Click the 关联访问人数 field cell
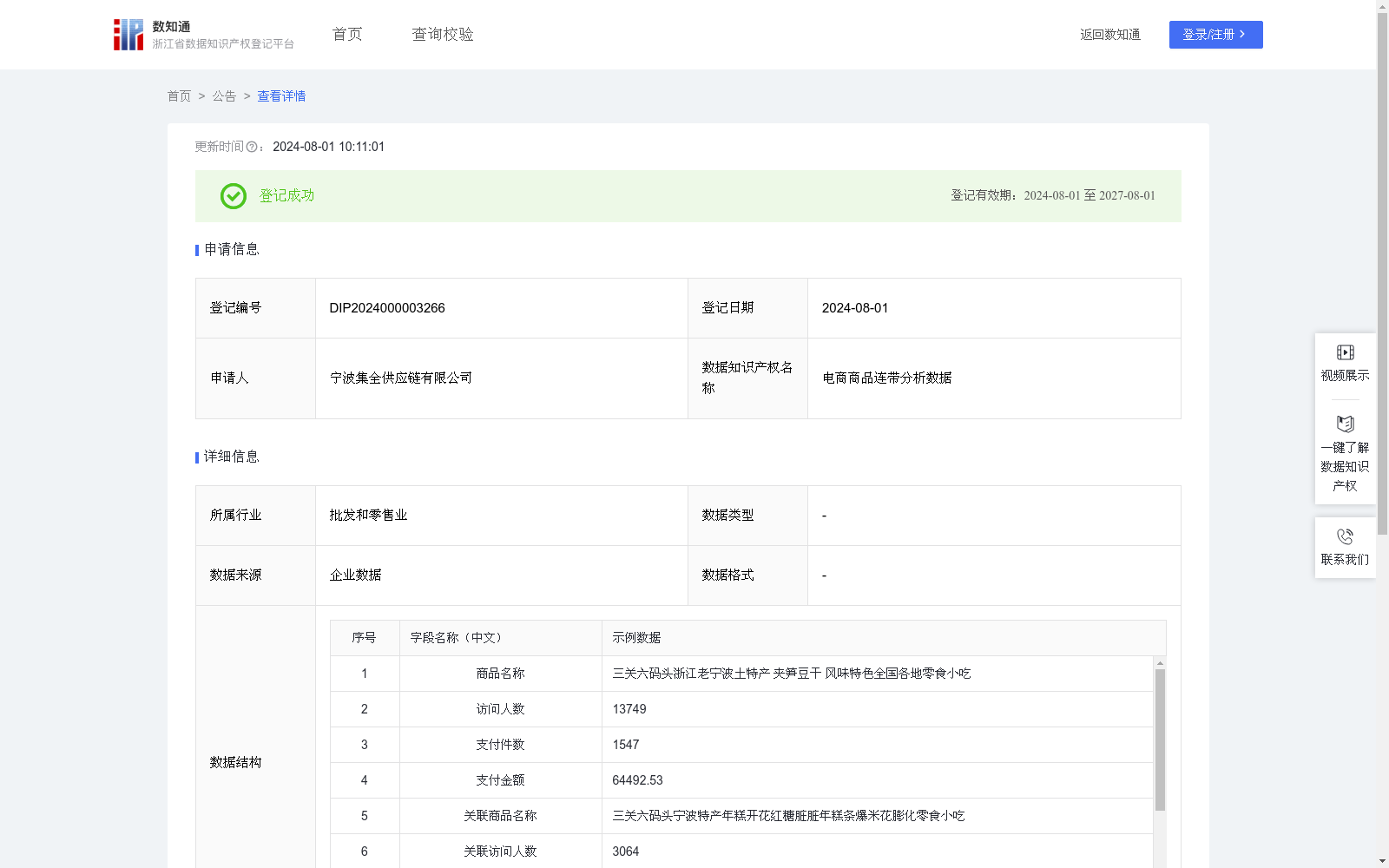Screen dimensions: 1389x868 point(501,852)
